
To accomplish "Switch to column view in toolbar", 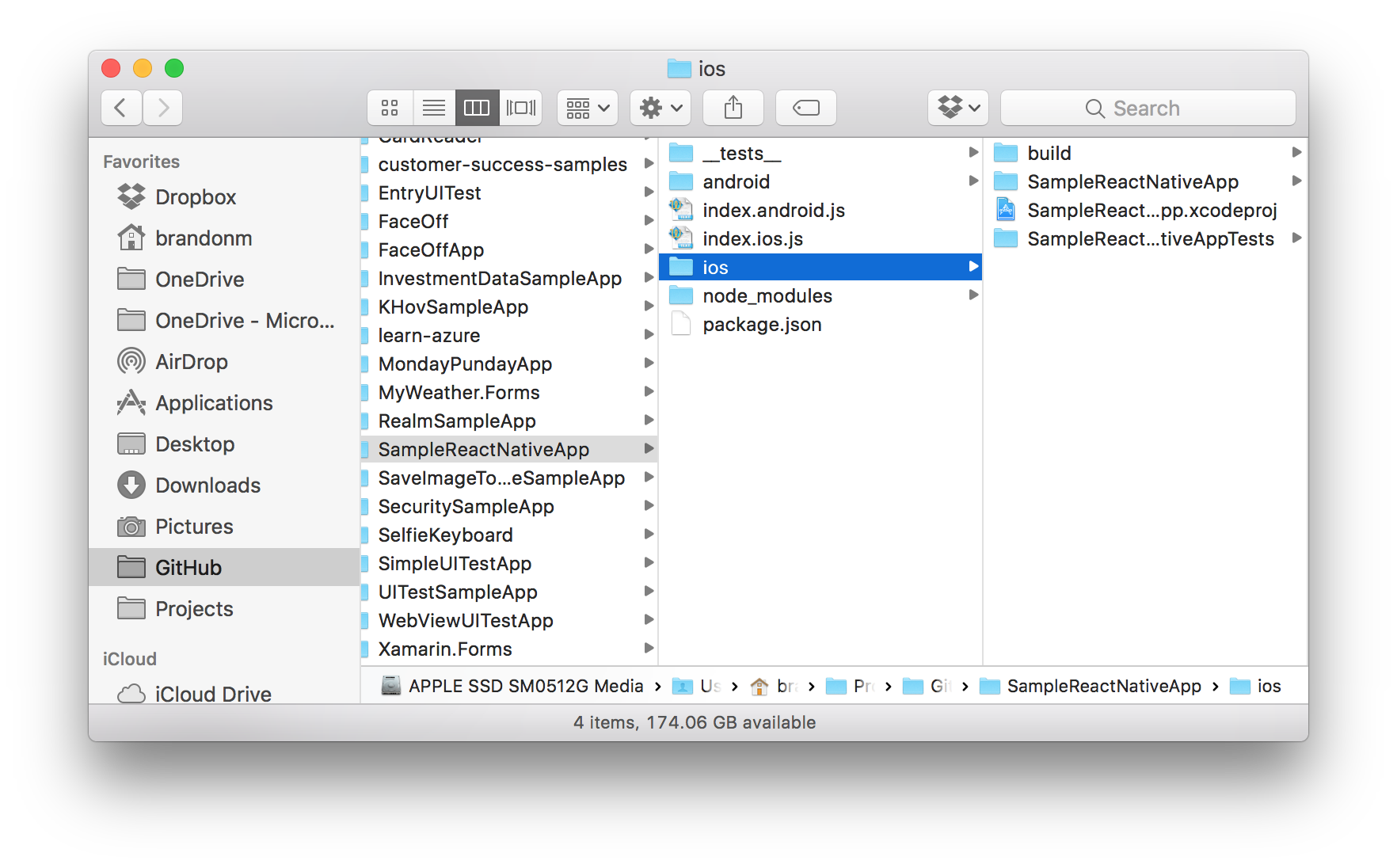I will coord(477,108).
